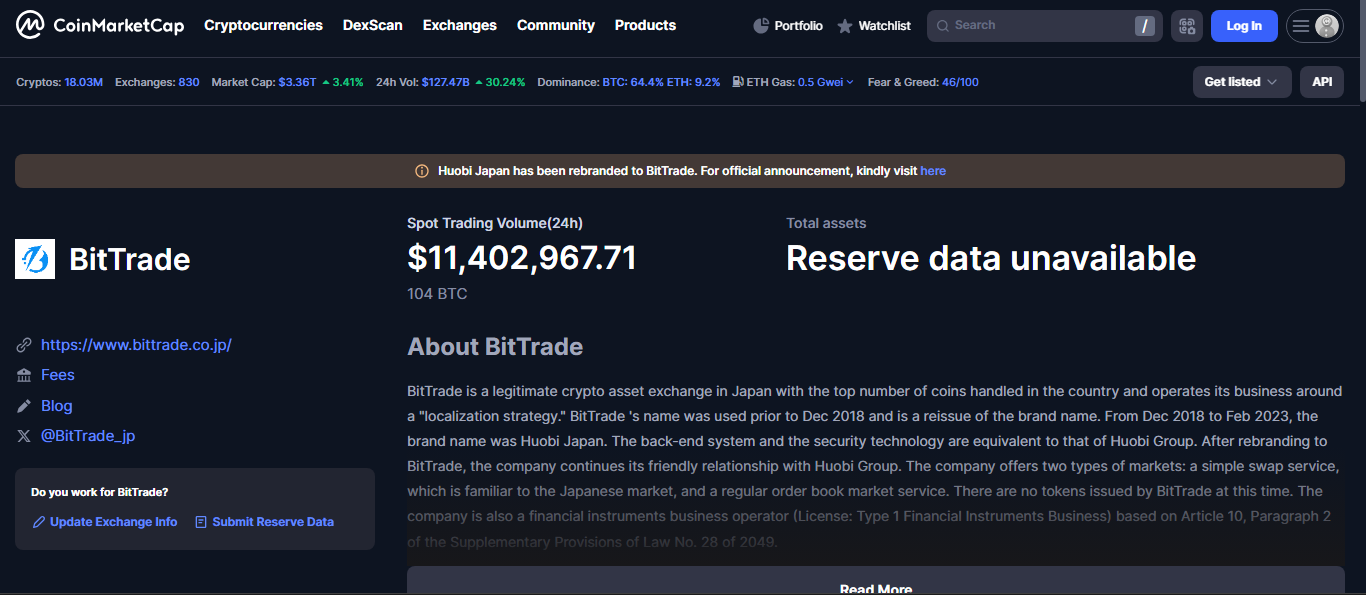Click the Read More button

[876, 581]
